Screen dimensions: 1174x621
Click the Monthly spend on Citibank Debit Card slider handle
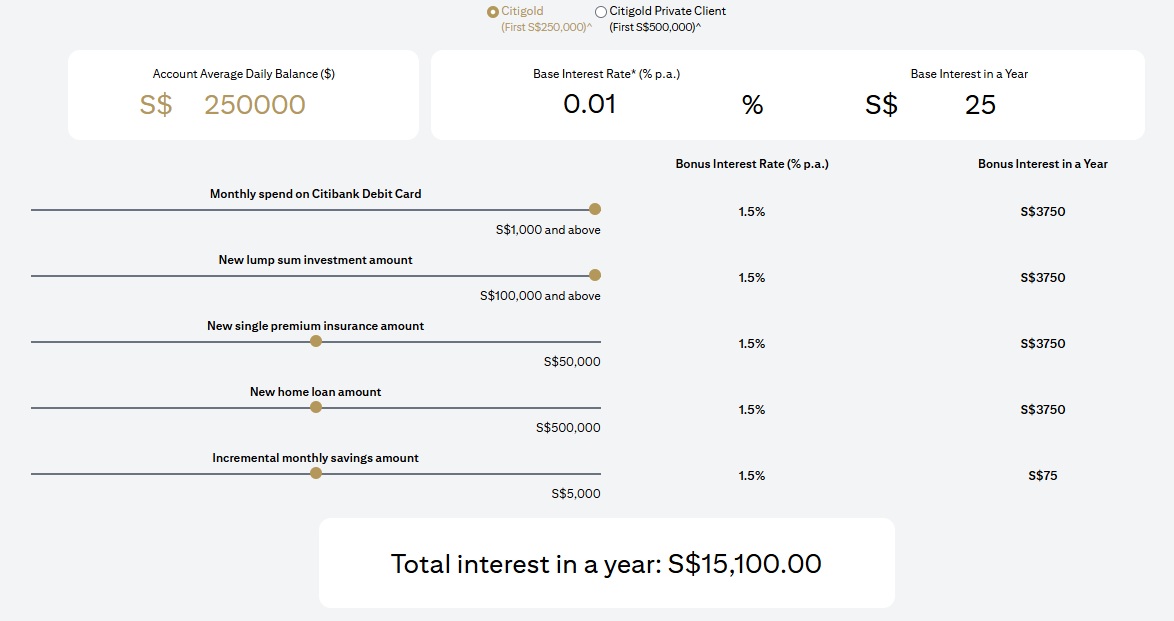595,208
